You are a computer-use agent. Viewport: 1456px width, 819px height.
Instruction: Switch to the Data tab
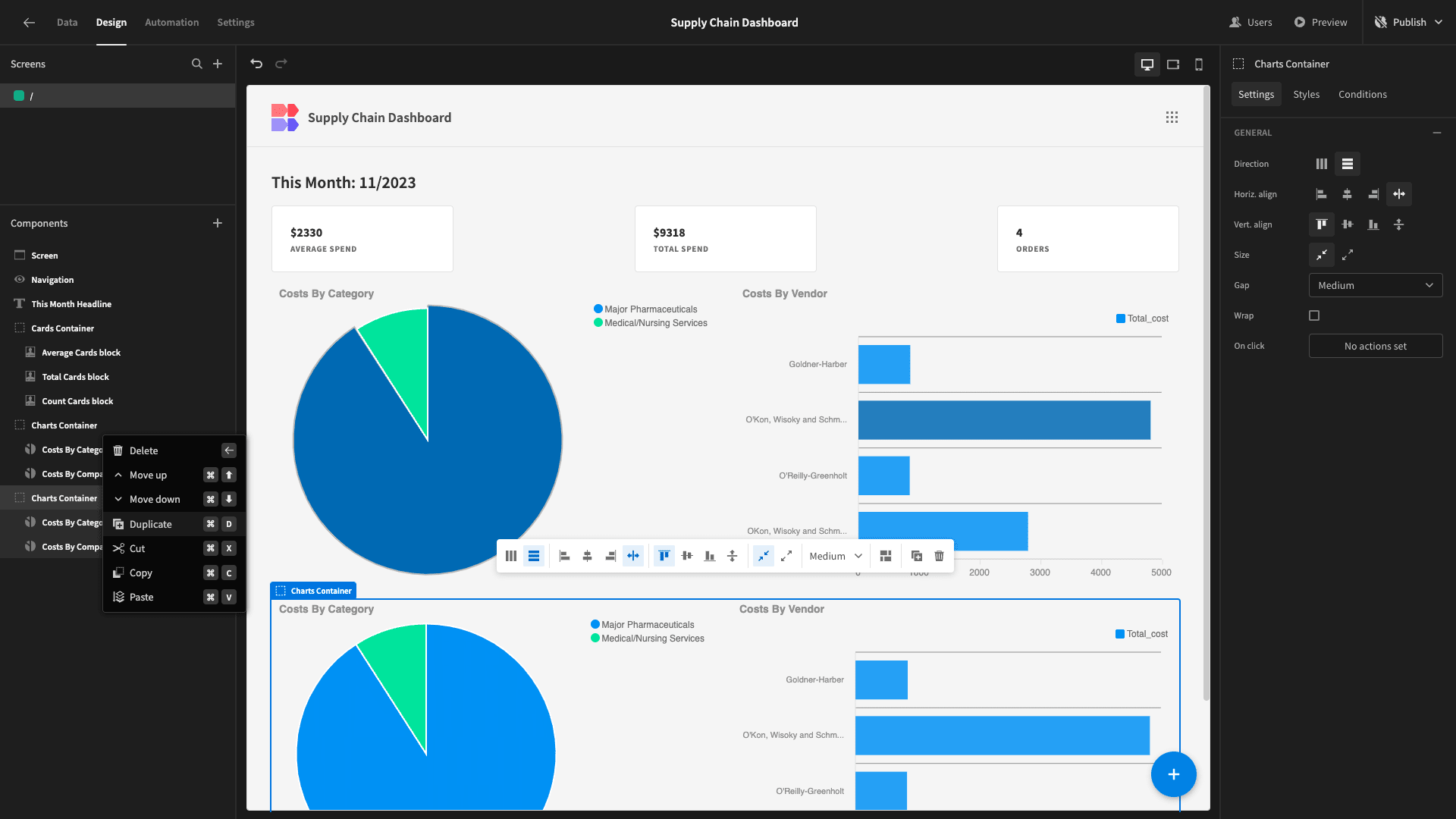[67, 23]
